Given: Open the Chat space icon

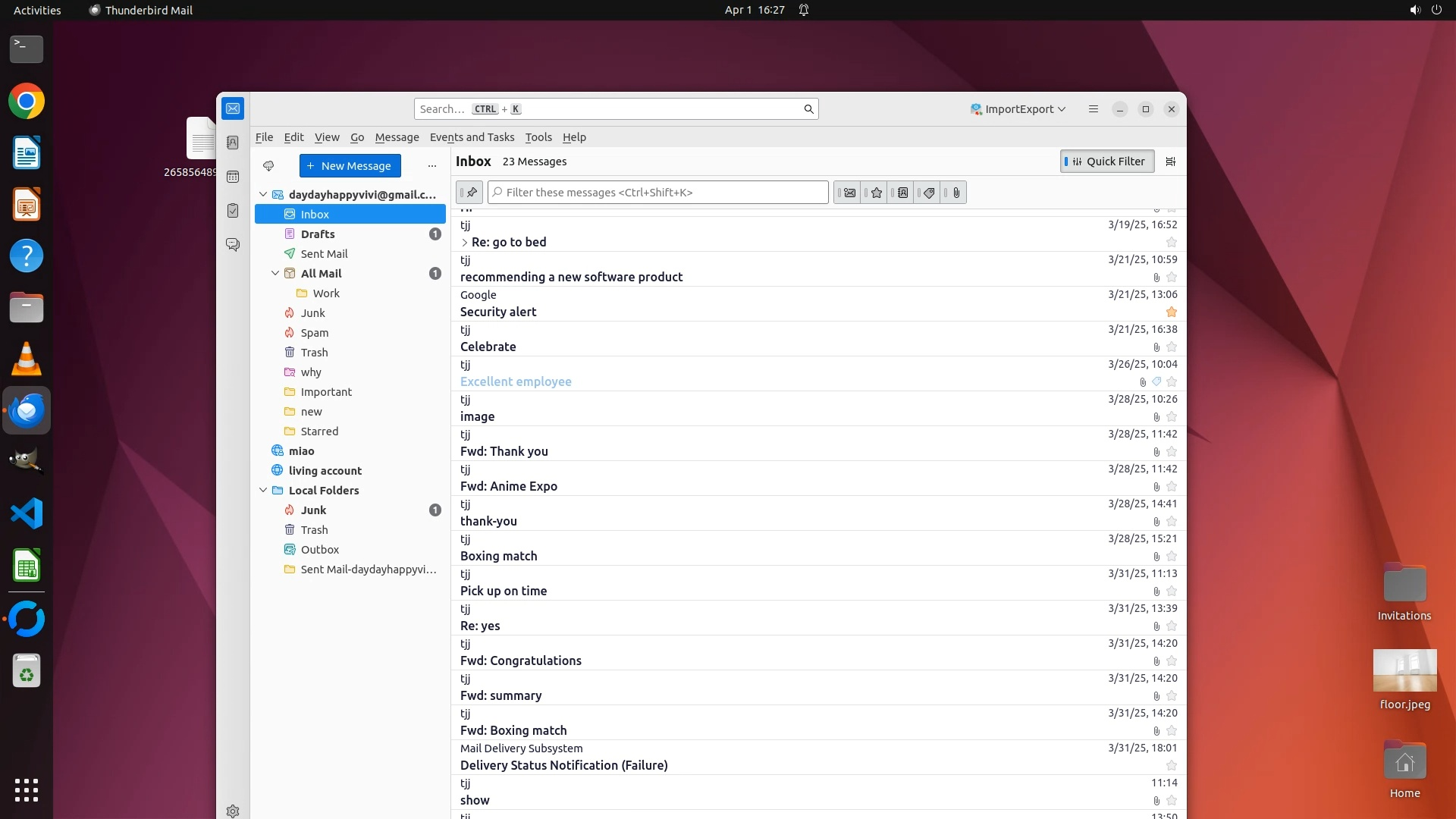Looking at the screenshot, I should point(233,244).
